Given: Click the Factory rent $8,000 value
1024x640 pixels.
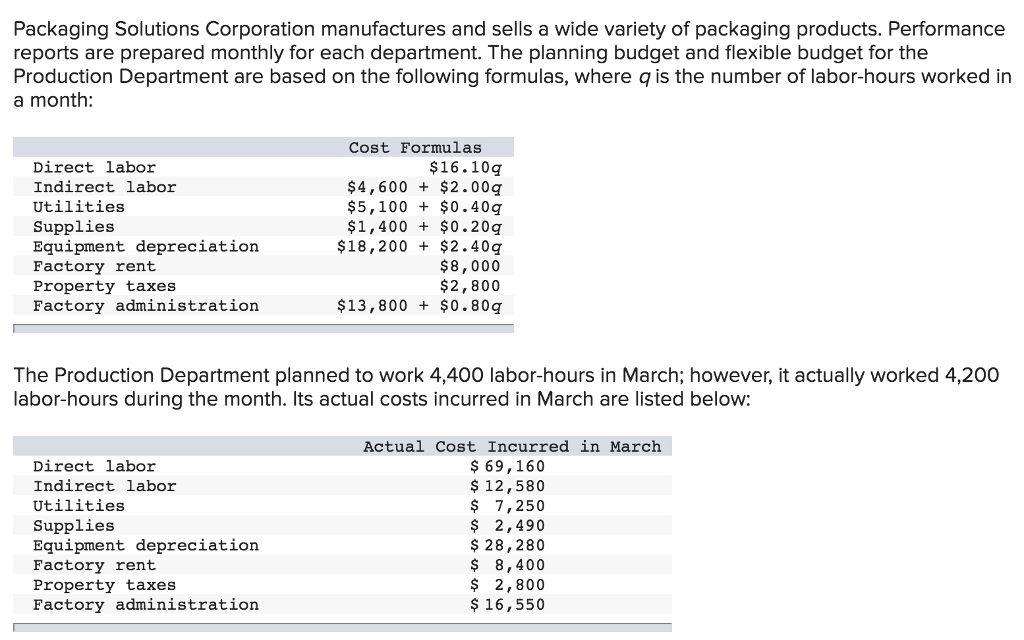Looking at the screenshot, I should pyautogui.click(x=470, y=266).
